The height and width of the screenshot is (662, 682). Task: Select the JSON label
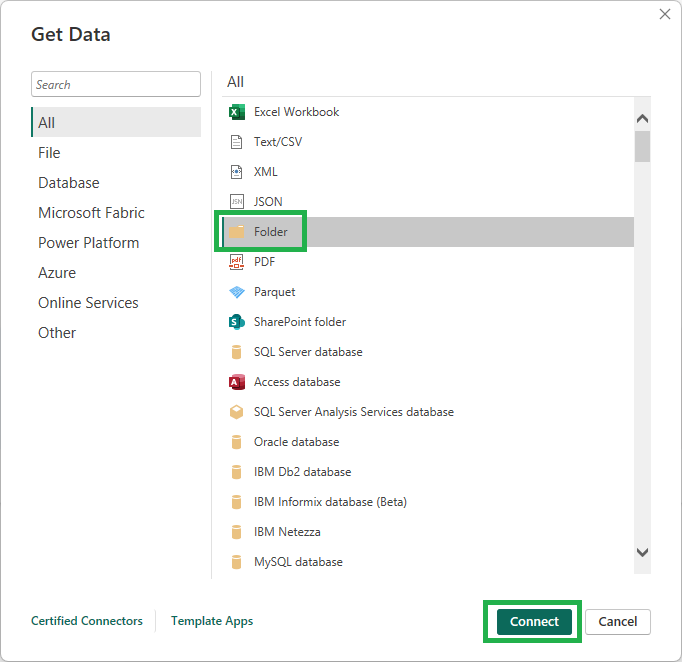click(268, 202)
